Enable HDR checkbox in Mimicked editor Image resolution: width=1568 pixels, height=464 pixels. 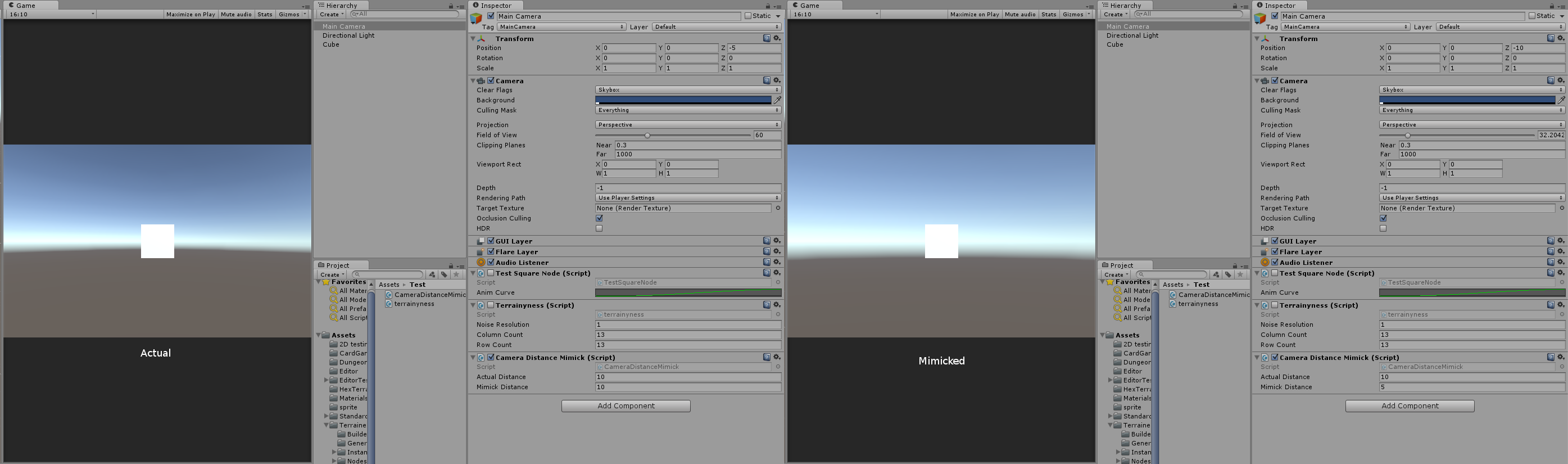1384,228
